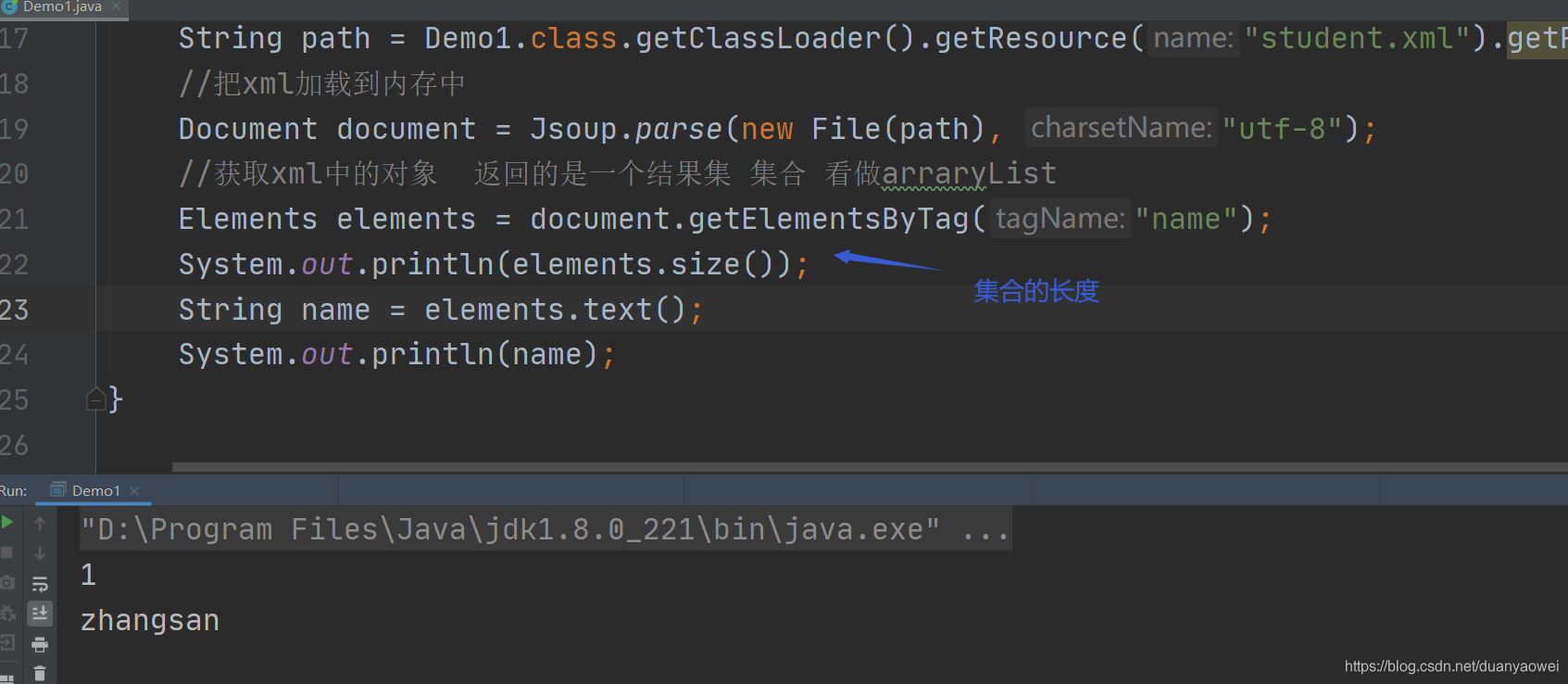The width and height of the screenshot is (1568, 684).
Task: Close the Demo1.java editor tab
Action: [117, 6]
